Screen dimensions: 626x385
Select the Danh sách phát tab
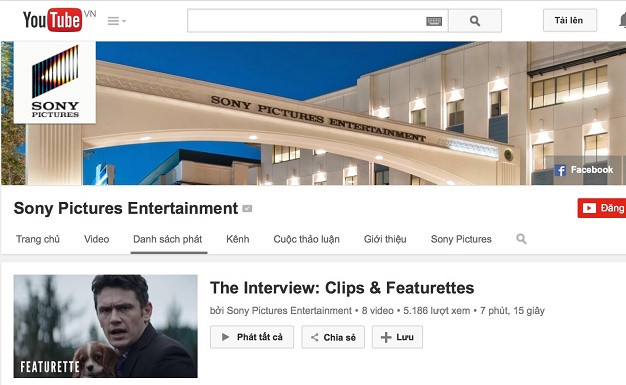pos(168,239)
